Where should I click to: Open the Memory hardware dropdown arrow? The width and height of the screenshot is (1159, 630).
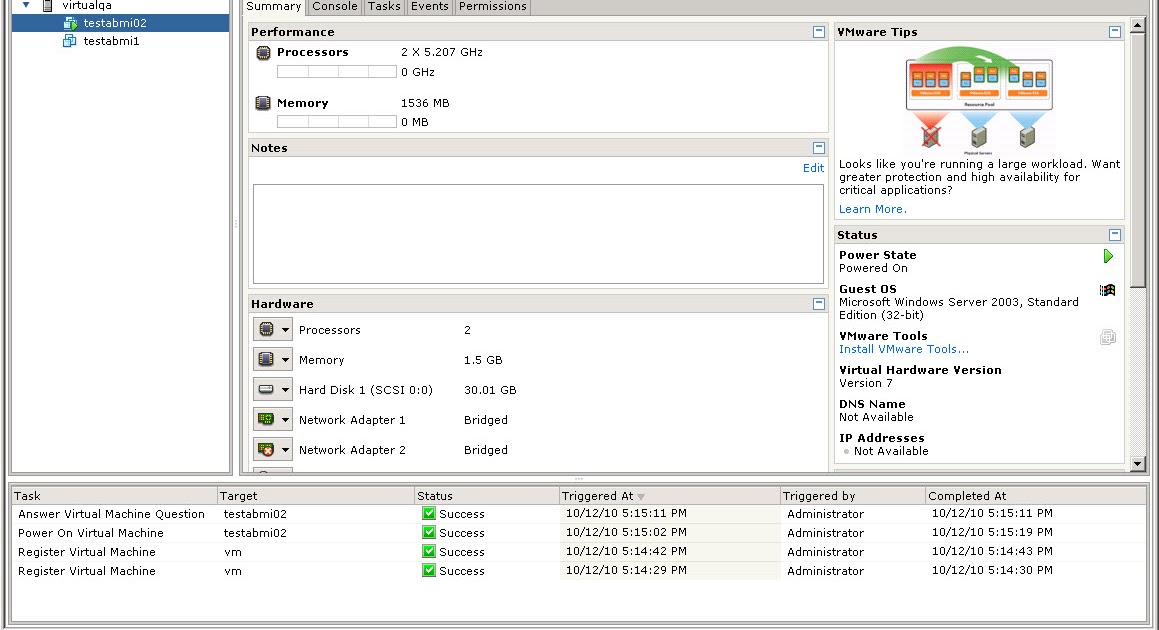pos(285,360)
